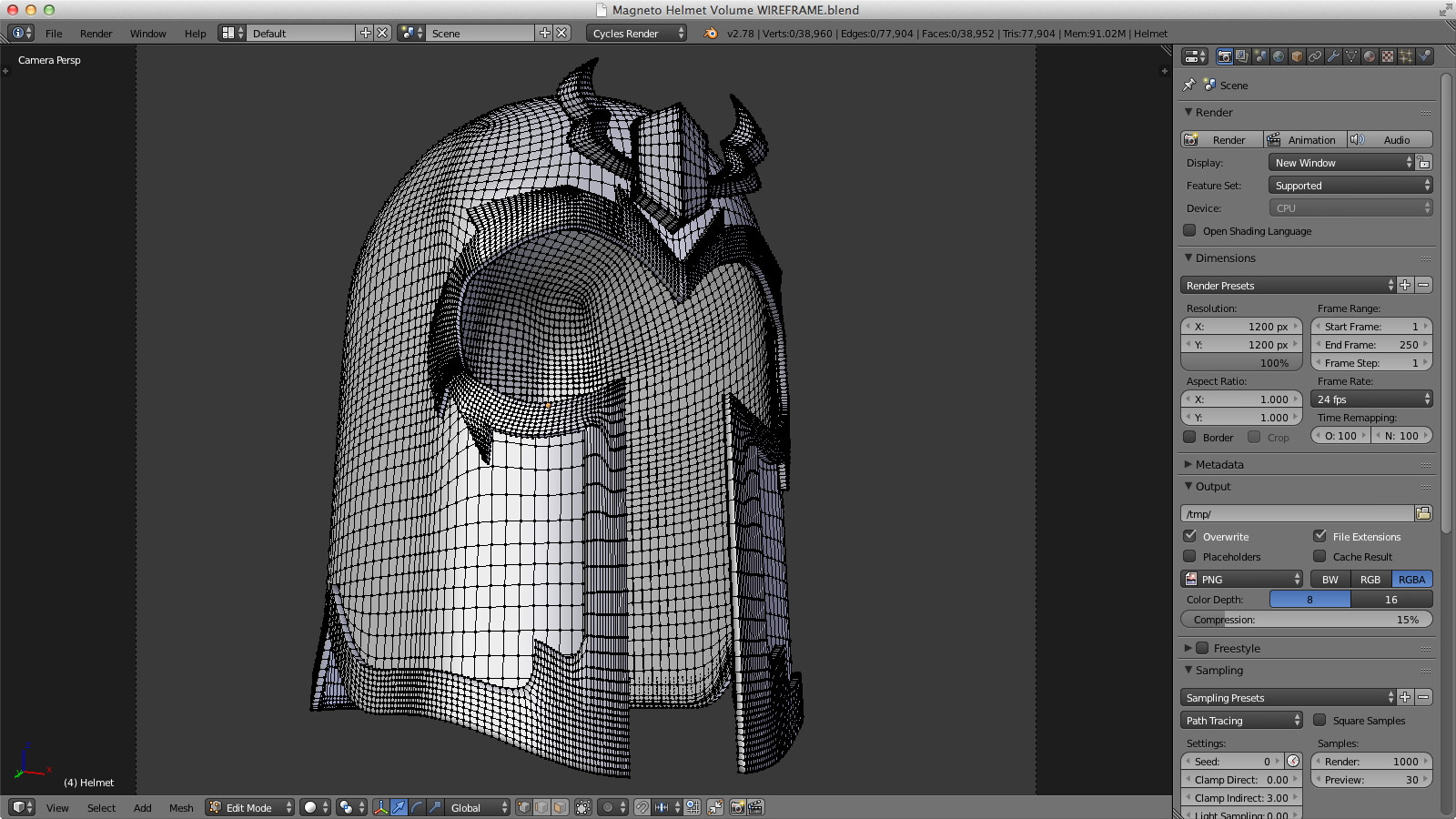Toggle the snap magnet icon
This screenshot has height=819, width=1456.
pos(642,807)
